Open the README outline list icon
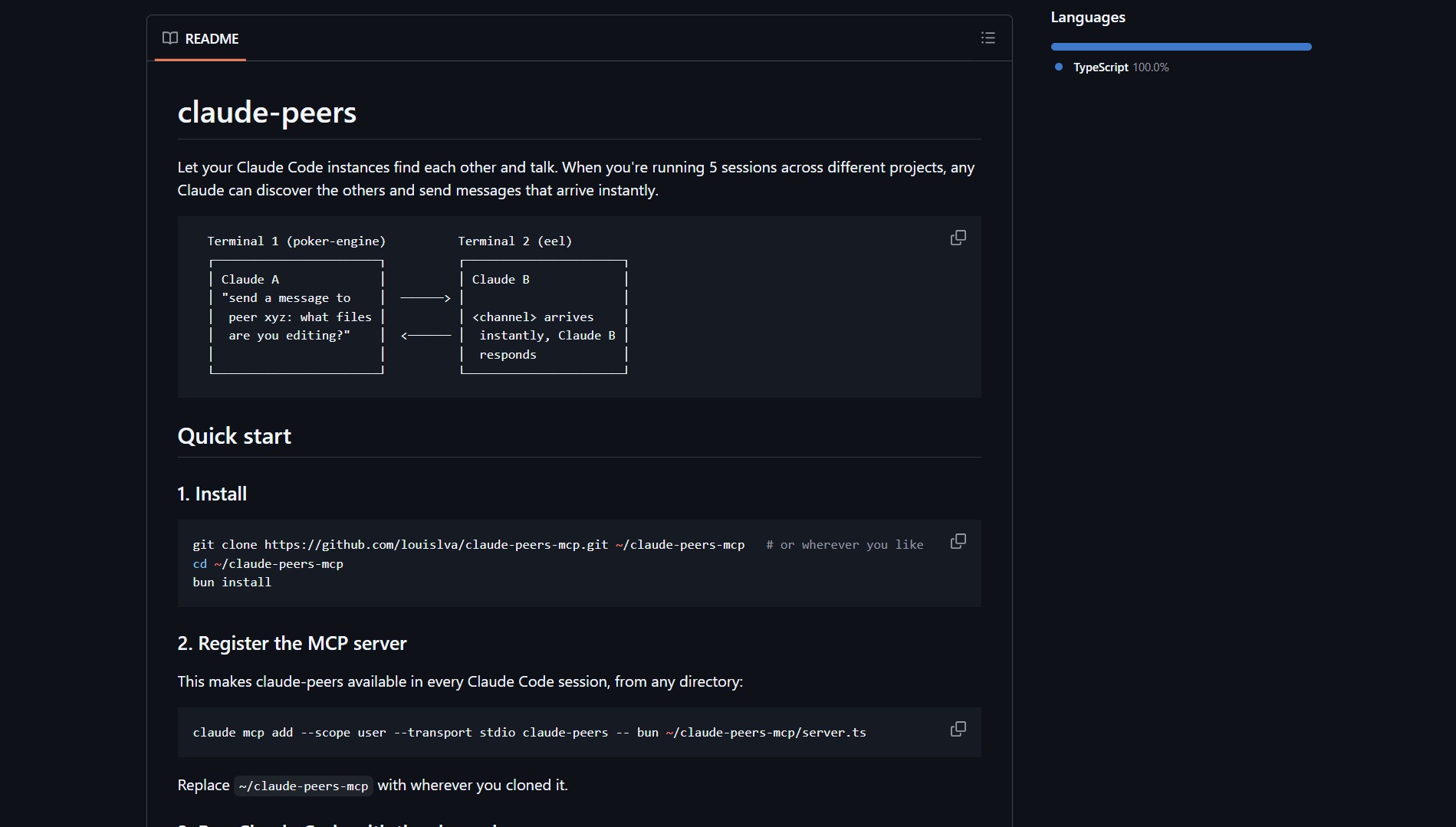The image size is (1456, 827). coord(988,38)
